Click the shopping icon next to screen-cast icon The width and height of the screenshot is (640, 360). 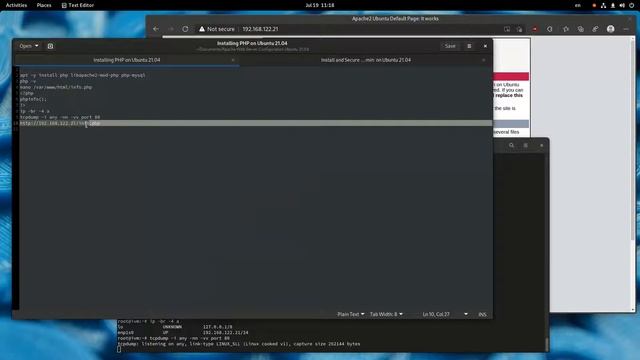519,29
